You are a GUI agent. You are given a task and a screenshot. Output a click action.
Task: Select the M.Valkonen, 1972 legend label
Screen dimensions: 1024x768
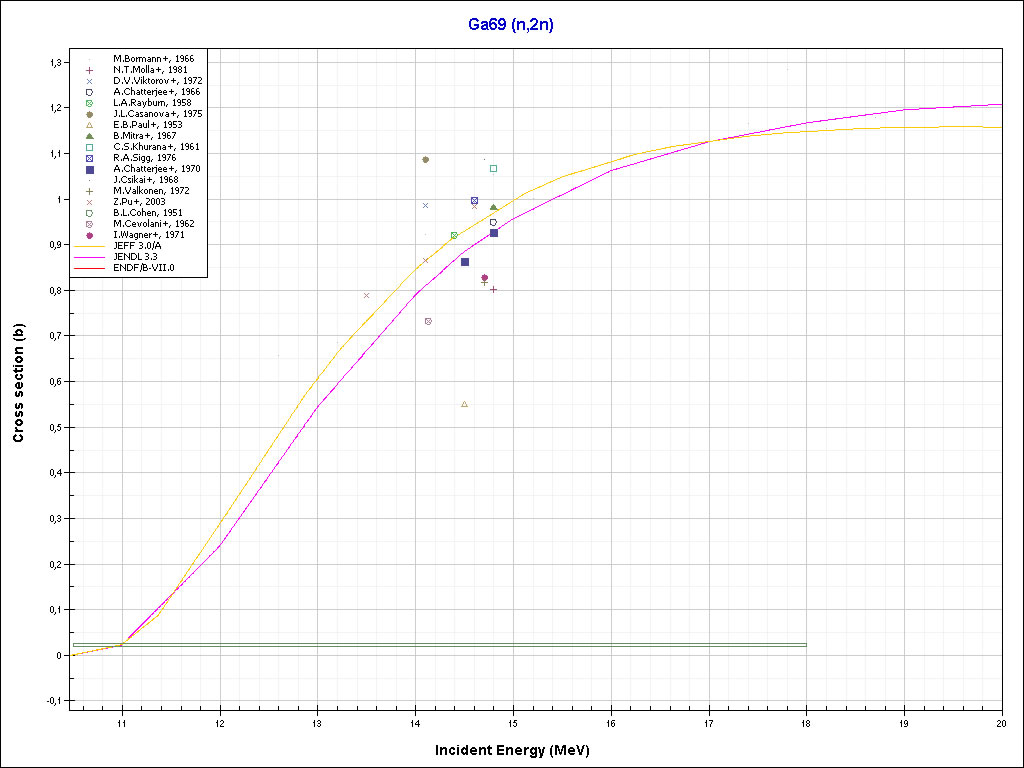click(x=144, y=191)
